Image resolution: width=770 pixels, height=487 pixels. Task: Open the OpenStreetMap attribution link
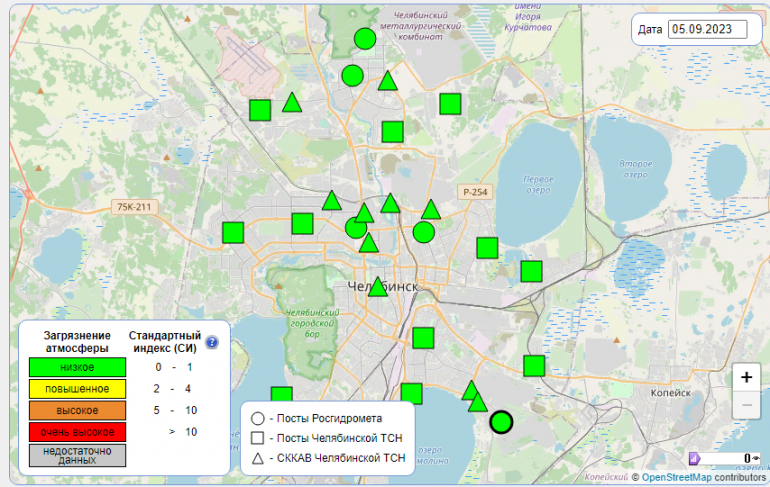pyautogui.click(x=676, y=477)
